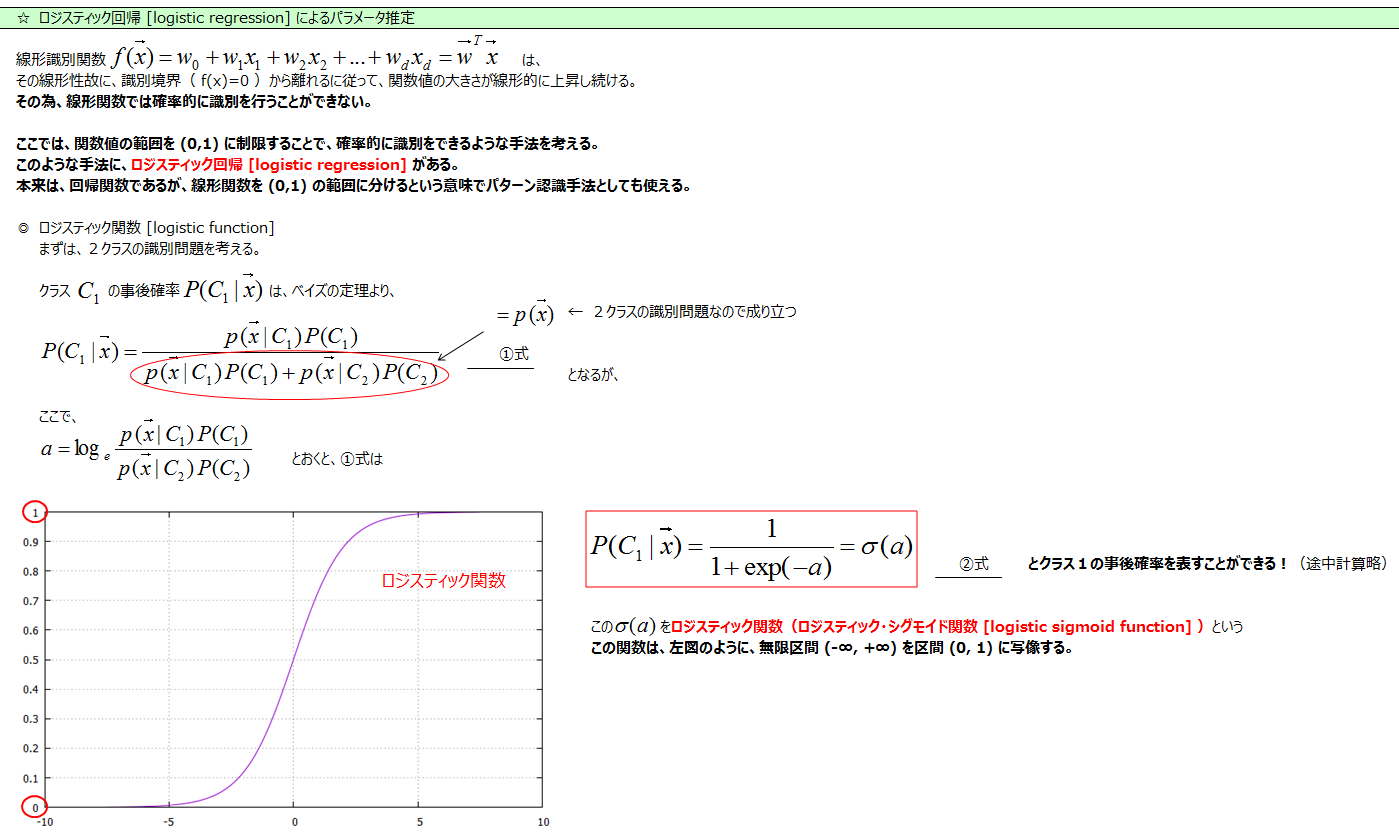
Task: Click the underlined ①式 label
Action: (516, 353)
